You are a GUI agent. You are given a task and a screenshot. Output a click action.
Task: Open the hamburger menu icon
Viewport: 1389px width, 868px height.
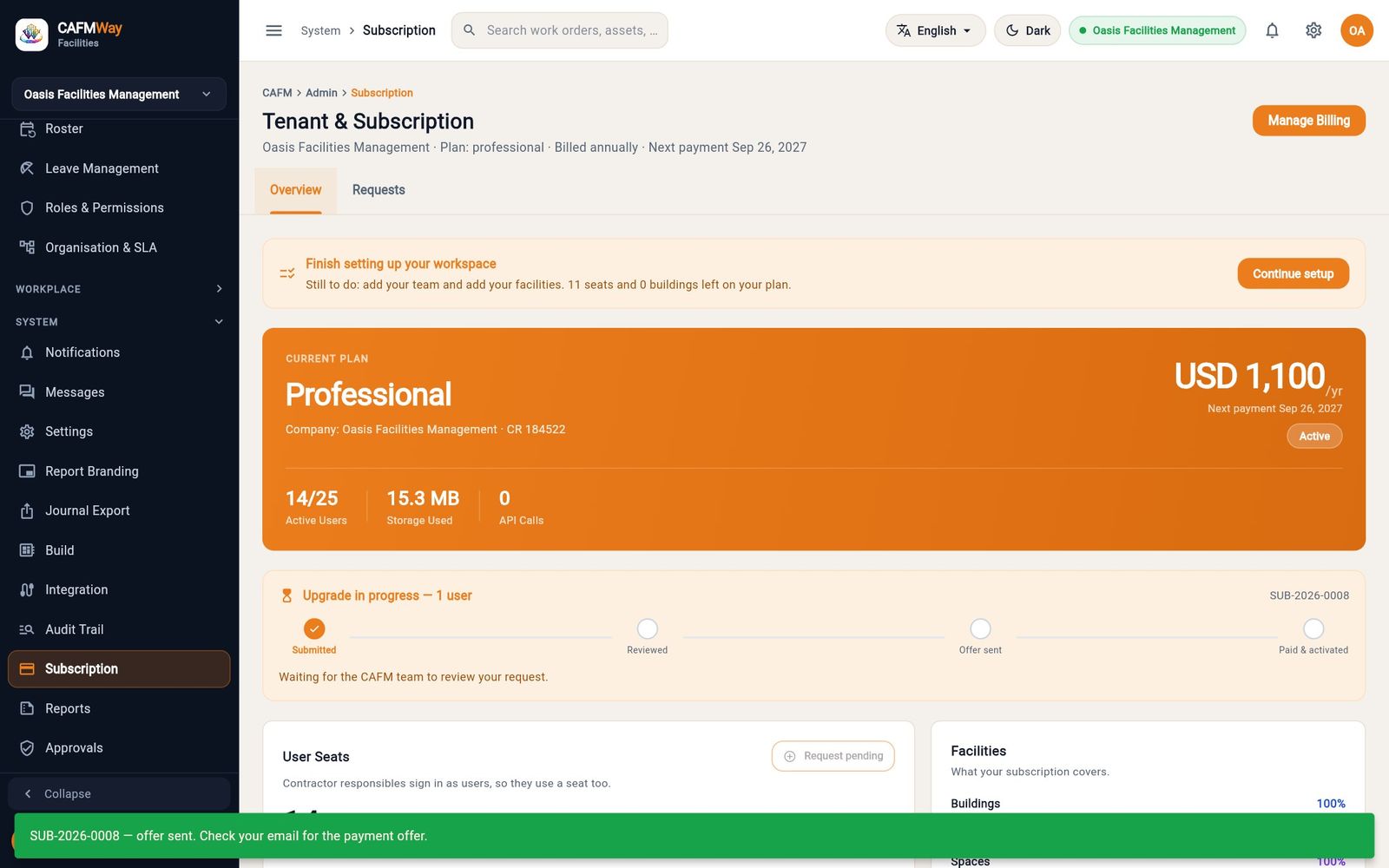coord(273,30)
